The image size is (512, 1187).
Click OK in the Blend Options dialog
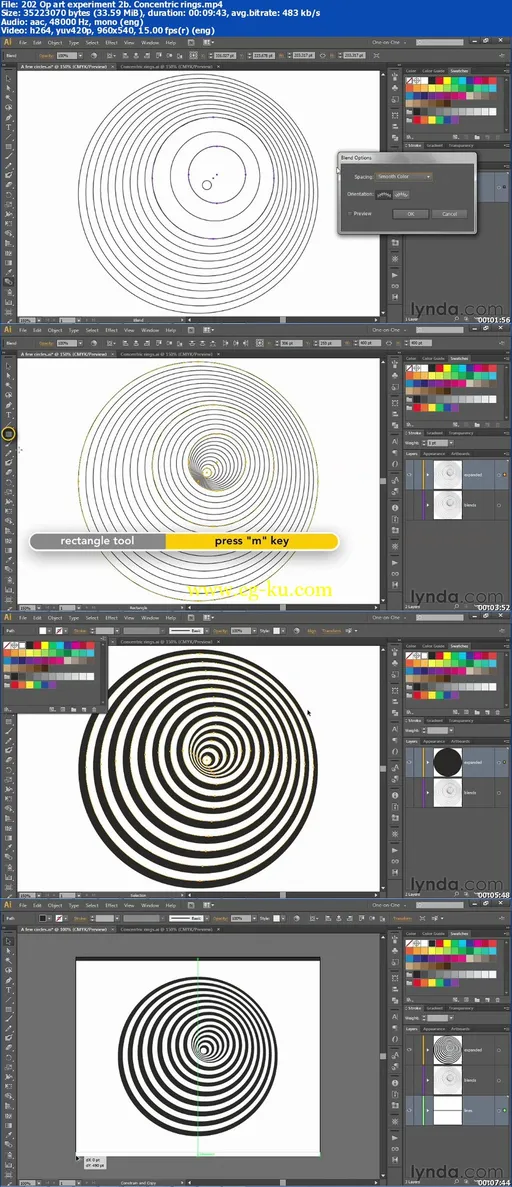pyautogui.click(x=410, y=213)
